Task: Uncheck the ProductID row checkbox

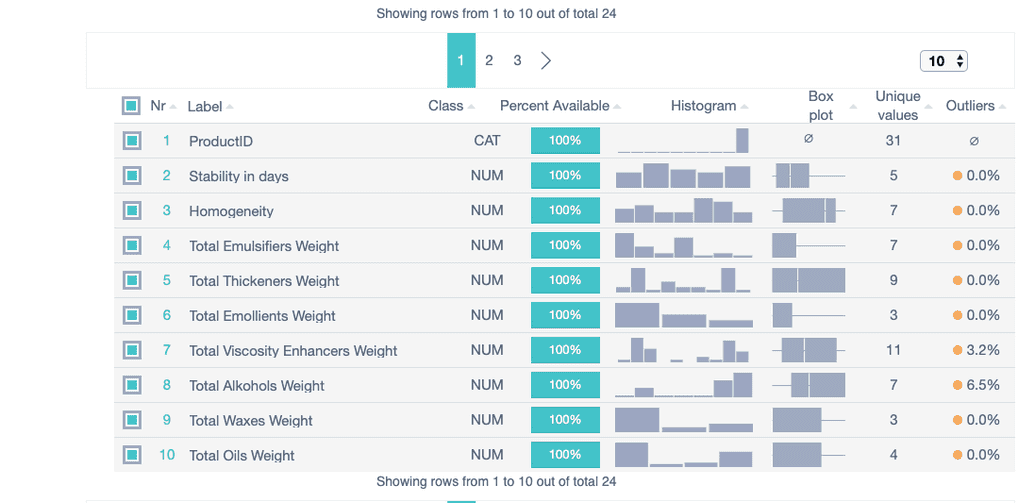Action: (131, 141)
